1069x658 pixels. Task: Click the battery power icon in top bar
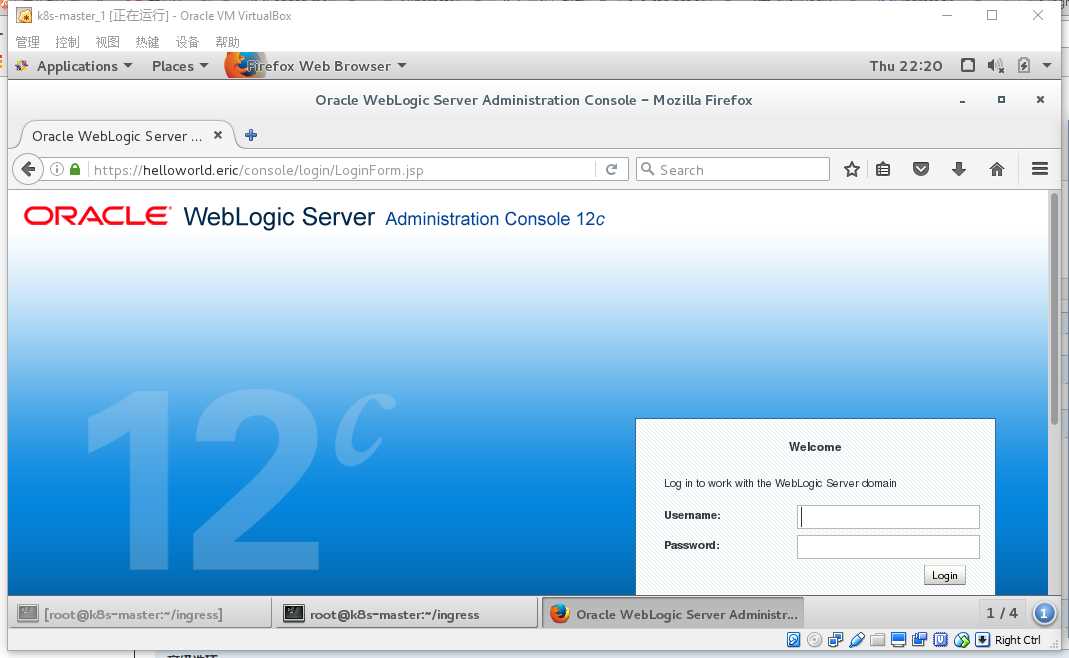click(1023, 65)
